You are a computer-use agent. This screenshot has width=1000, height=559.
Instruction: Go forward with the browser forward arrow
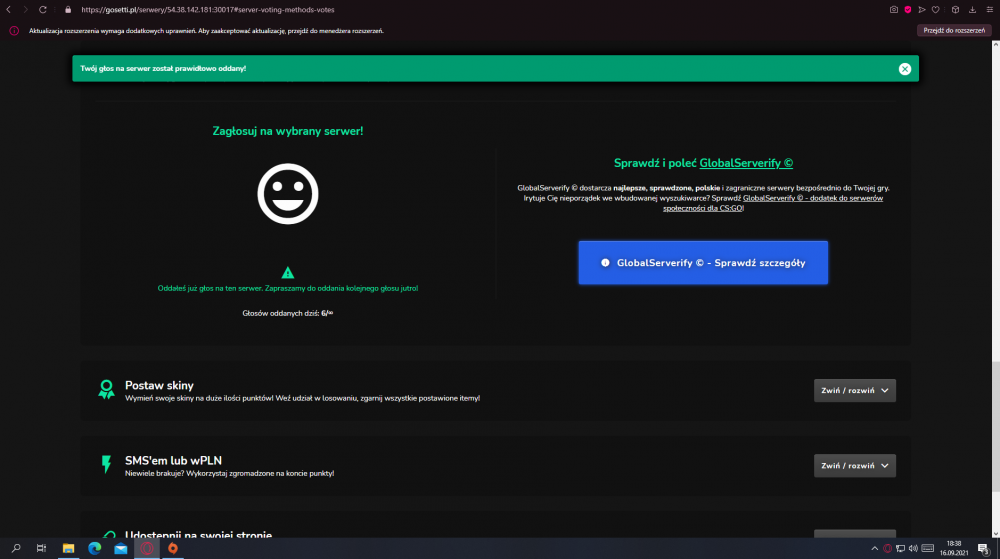26,10
